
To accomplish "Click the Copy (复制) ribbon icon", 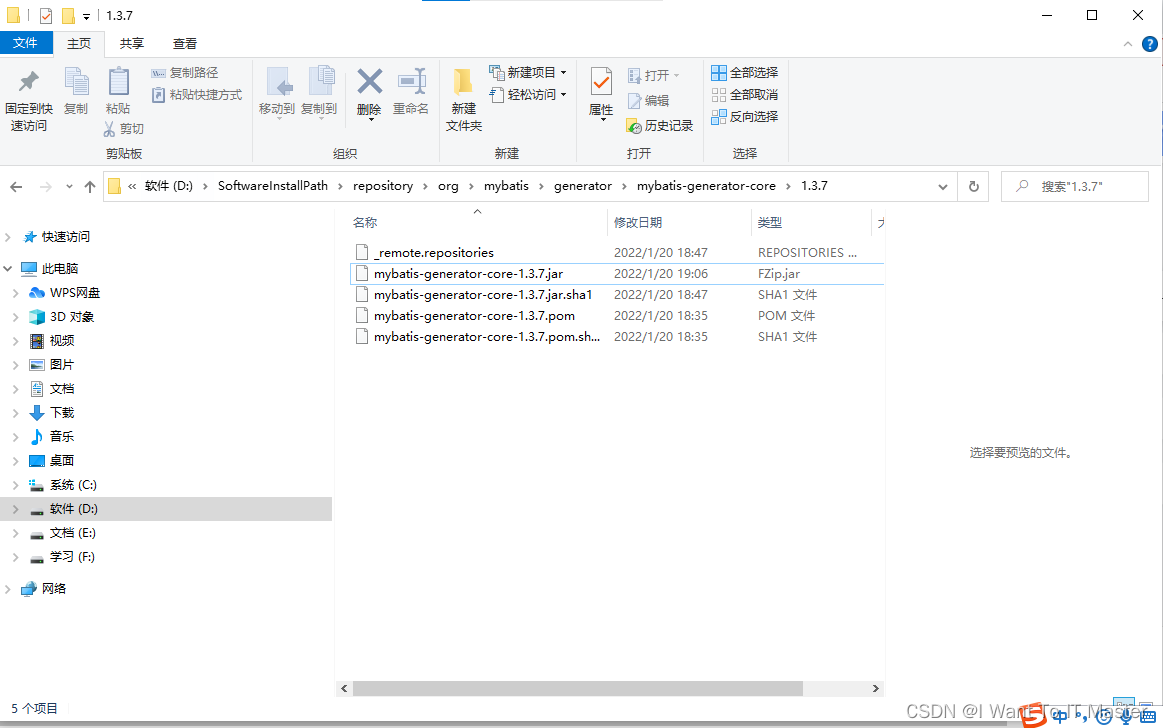I will pyautogui.click(x=76, y=82).
